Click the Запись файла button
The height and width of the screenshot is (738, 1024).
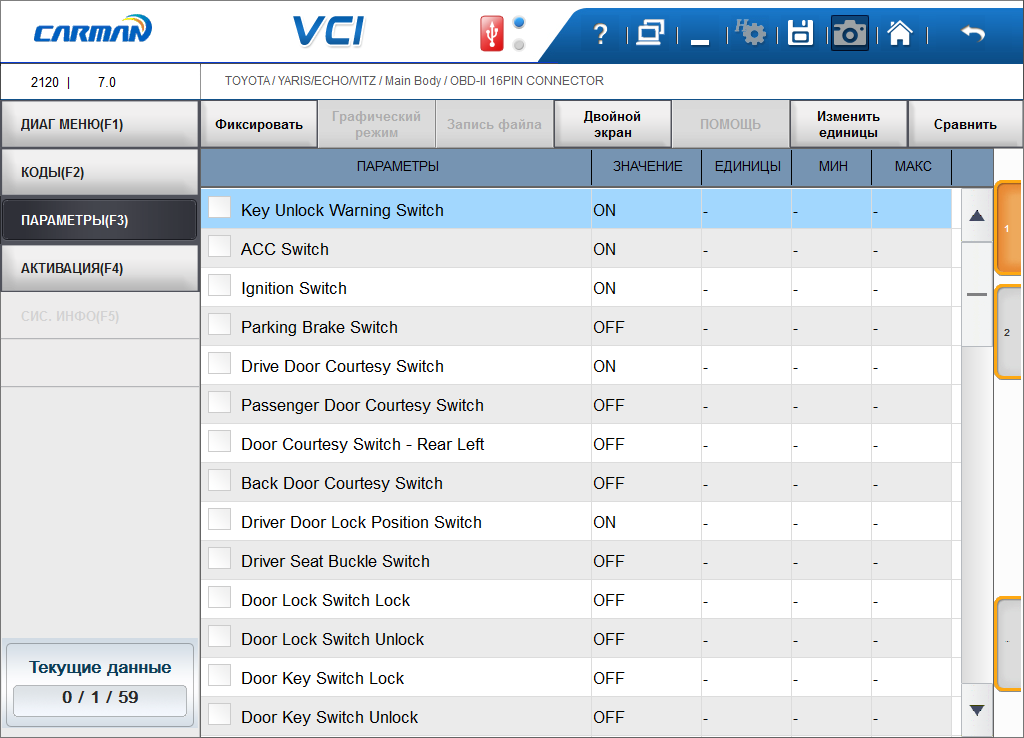(x=494, y=124)
